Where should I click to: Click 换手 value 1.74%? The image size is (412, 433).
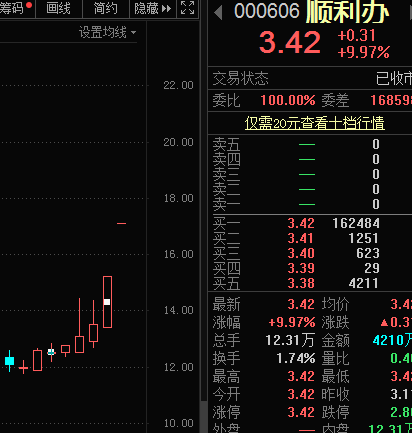point(296,358)
